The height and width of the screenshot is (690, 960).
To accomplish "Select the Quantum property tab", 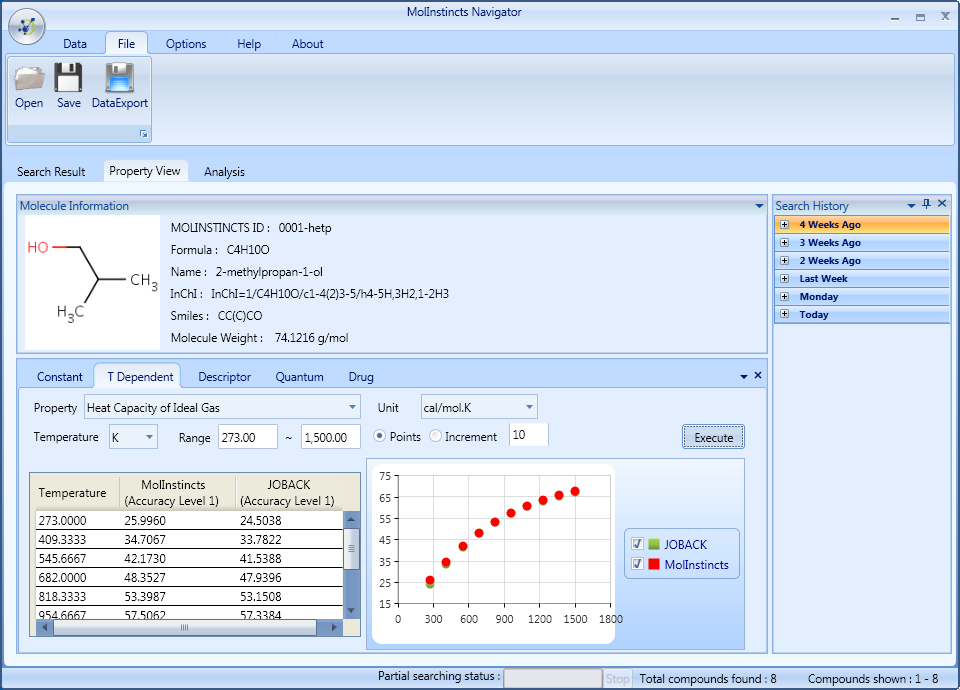I will coord(299,377).
